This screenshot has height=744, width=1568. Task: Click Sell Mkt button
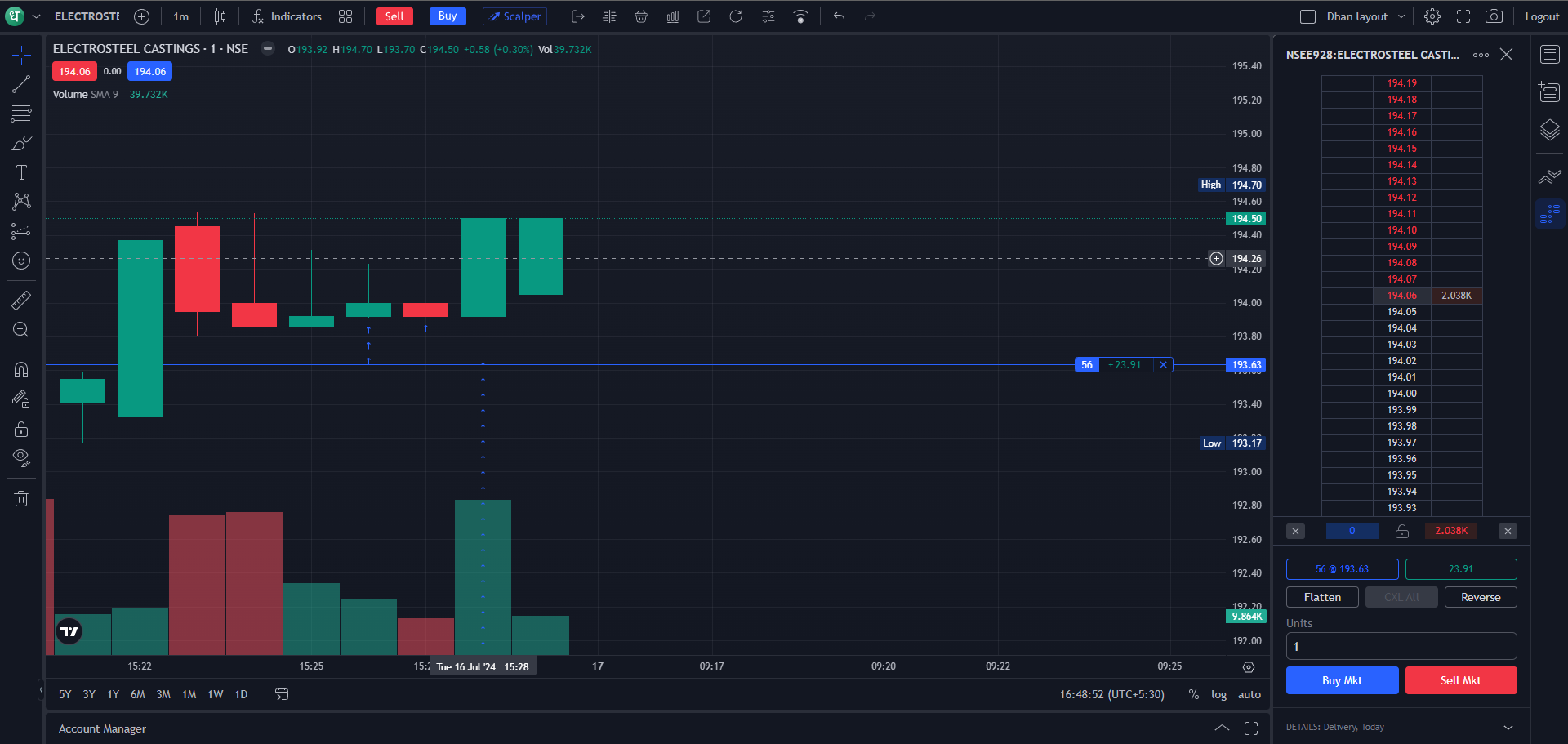1461,680
